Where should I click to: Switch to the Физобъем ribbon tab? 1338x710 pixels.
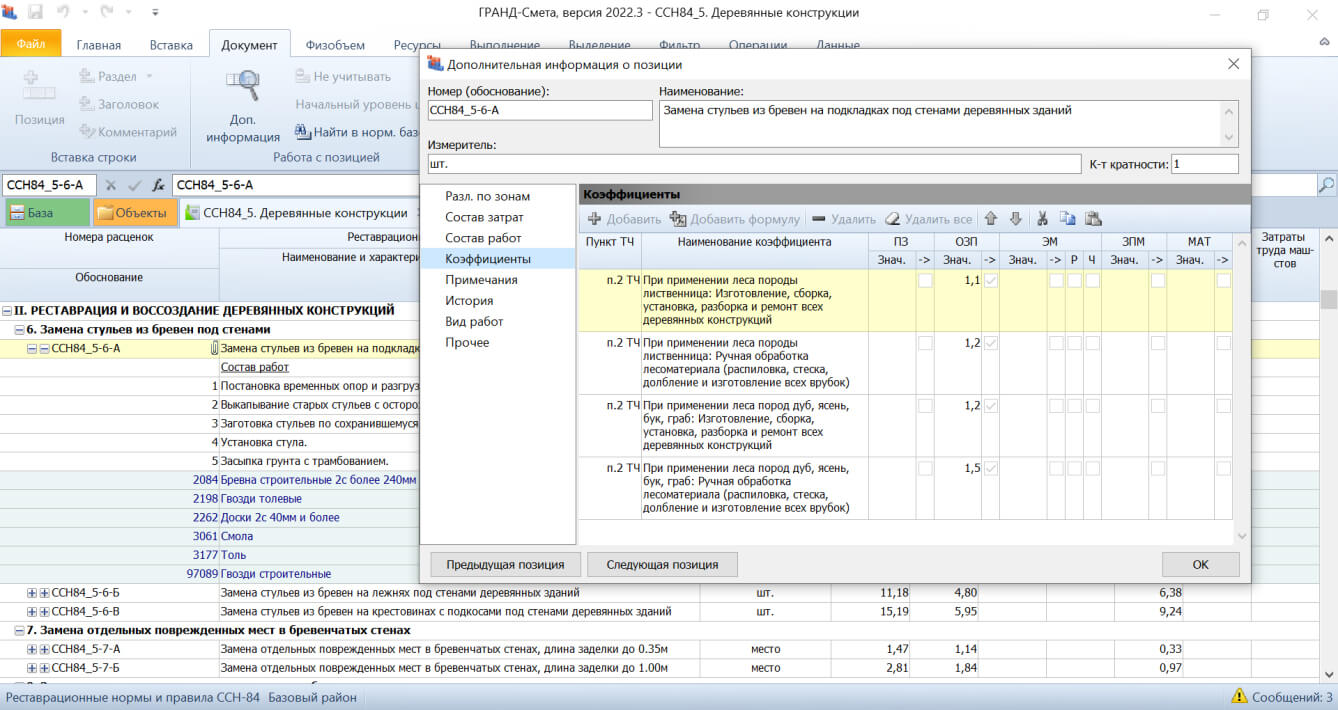click(x=335, y=45)
